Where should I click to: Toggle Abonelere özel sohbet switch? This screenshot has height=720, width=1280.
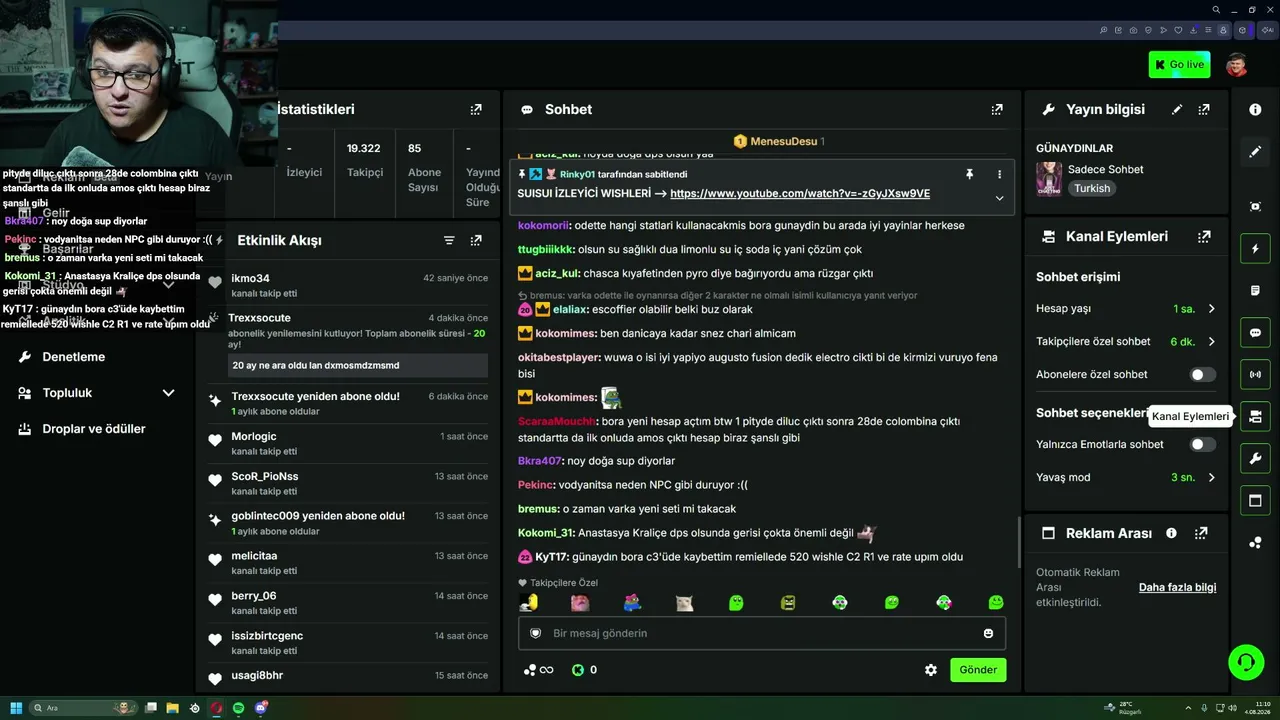(x=1202, y=374)
